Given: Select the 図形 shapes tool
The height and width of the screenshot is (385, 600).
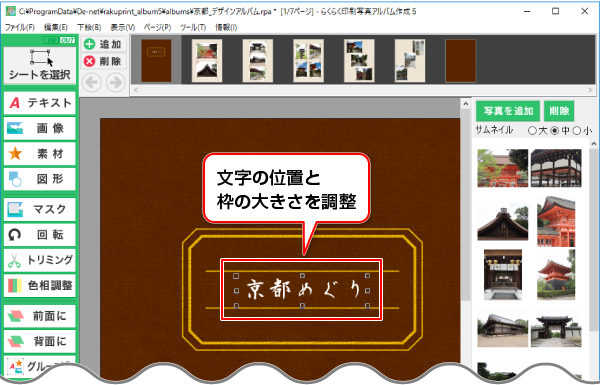Looking at the screenshot, I should 40,179.
